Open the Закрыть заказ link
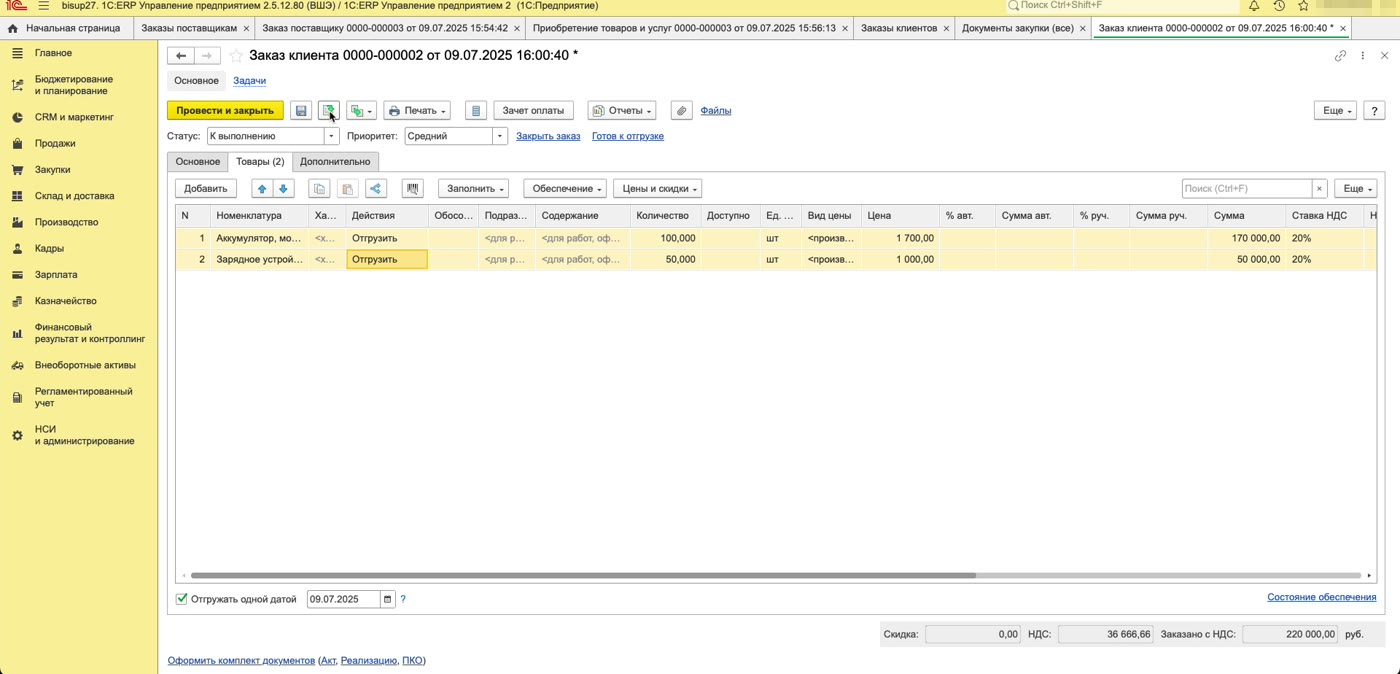Viewport: 1400px width, 674px height. [548, 136]
